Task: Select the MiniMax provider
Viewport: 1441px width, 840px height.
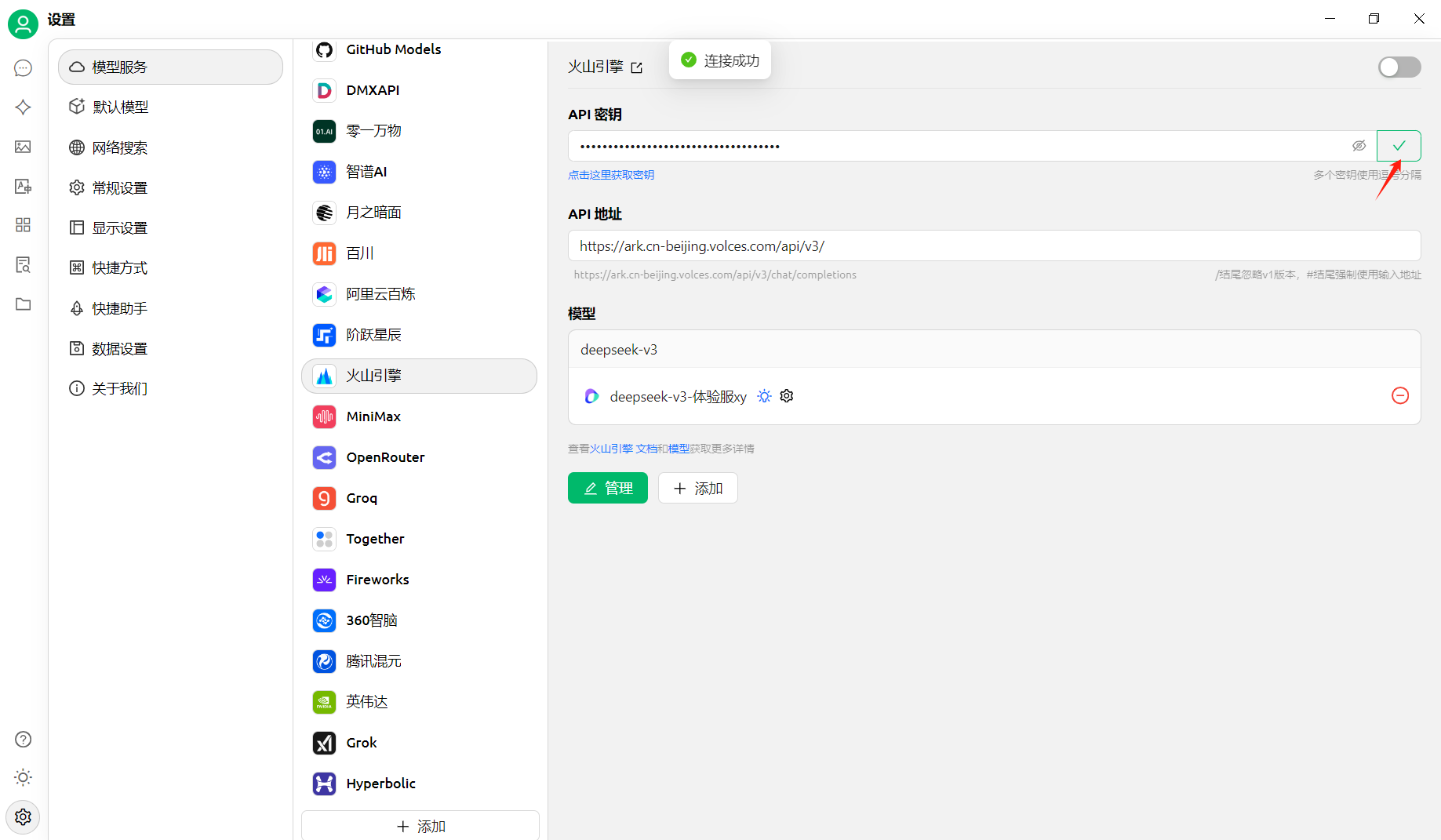Action: tap(420, 416)
